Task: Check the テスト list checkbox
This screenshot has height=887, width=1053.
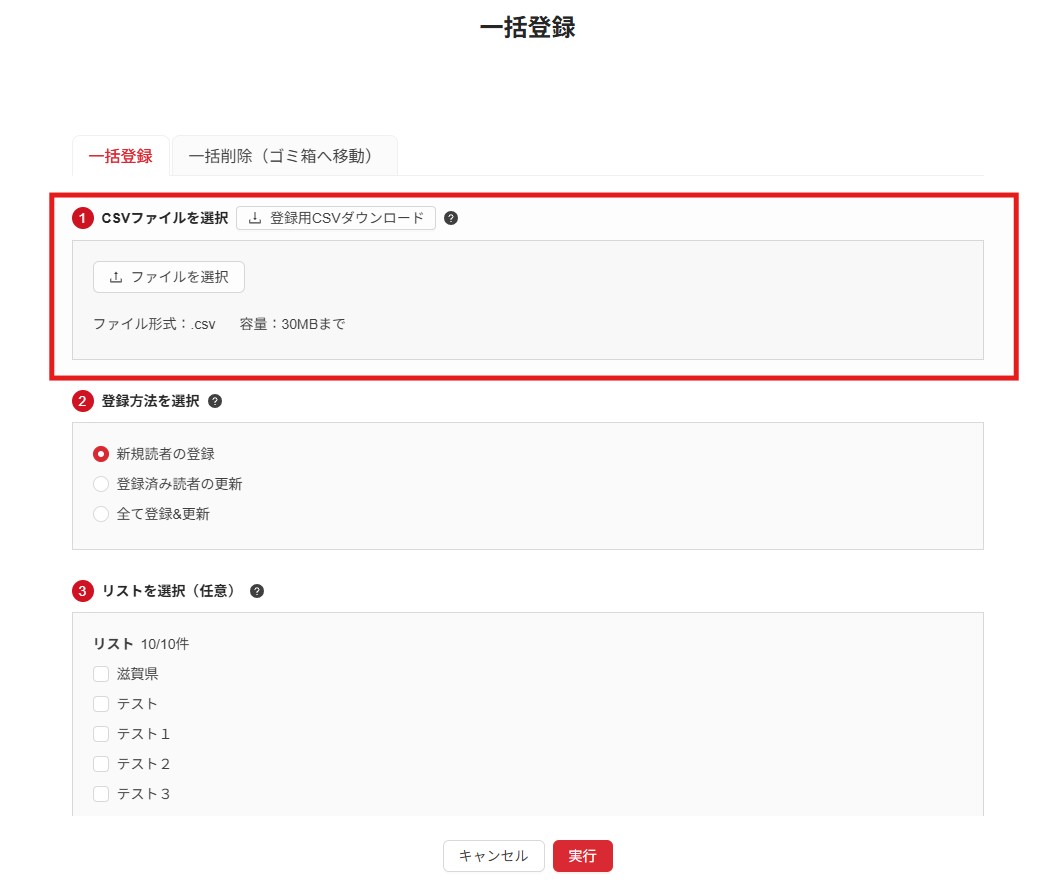Action: (x=101, y=704)
